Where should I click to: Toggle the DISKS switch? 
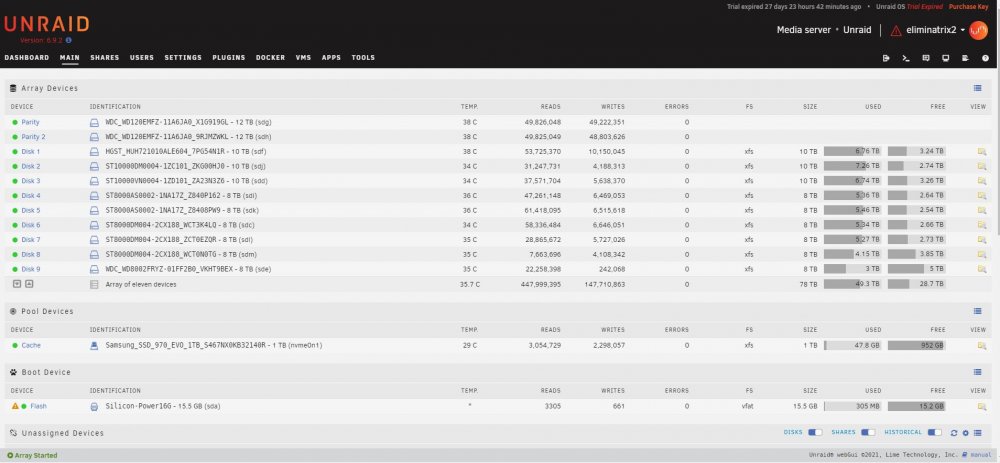coord(815,432)
